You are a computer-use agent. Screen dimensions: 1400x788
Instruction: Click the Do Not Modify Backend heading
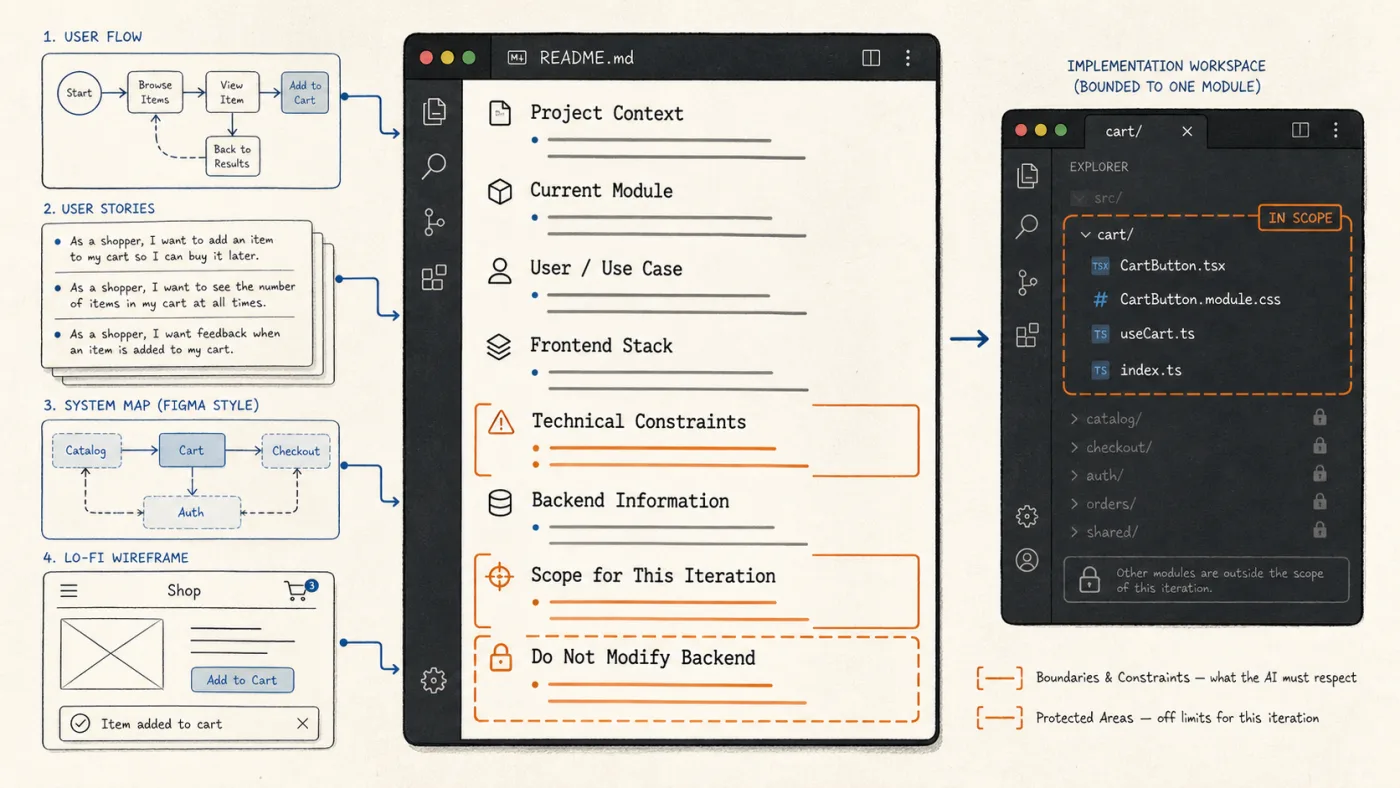[643, 657]
